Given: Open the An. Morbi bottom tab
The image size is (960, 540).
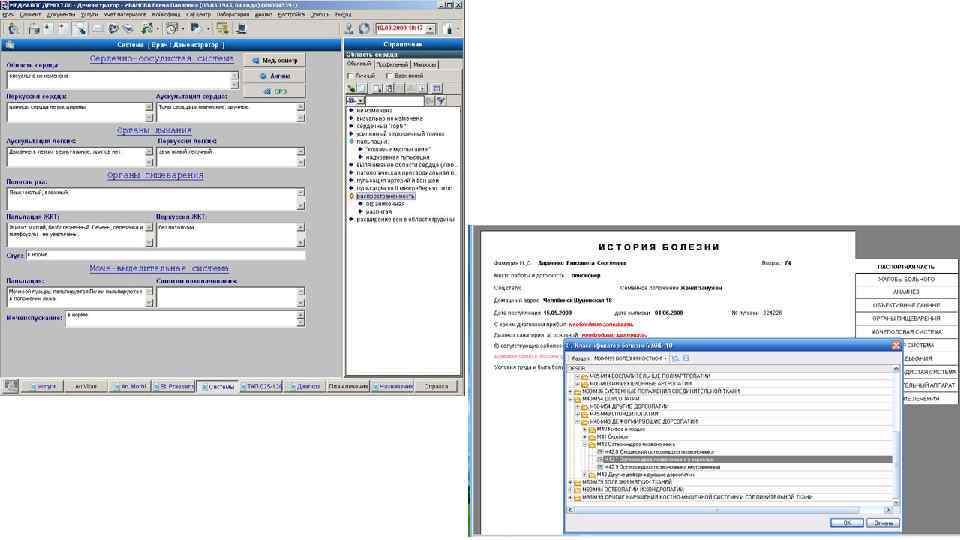Looking at the screenshot, I should (x=130, y=386).
